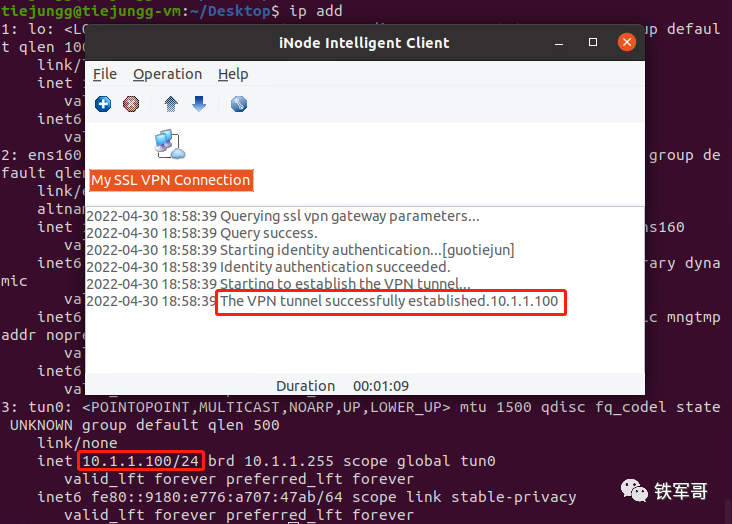Click the terminal prompt 'ip add' command
The height and width of the screenshot is (524, 732).
(x=316, y=10)
